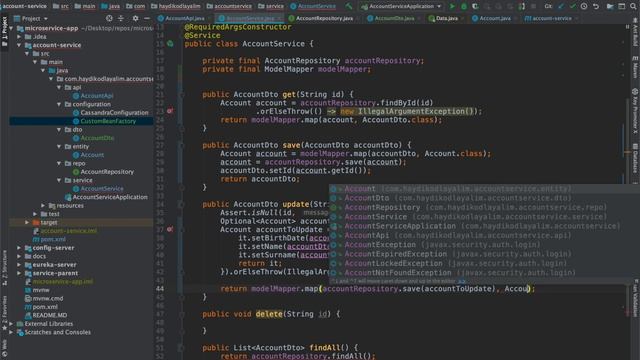The height and width of the screenshot is (360, 640).
Task: Open Project panel settings gear
Action: [x=135, y=18]
